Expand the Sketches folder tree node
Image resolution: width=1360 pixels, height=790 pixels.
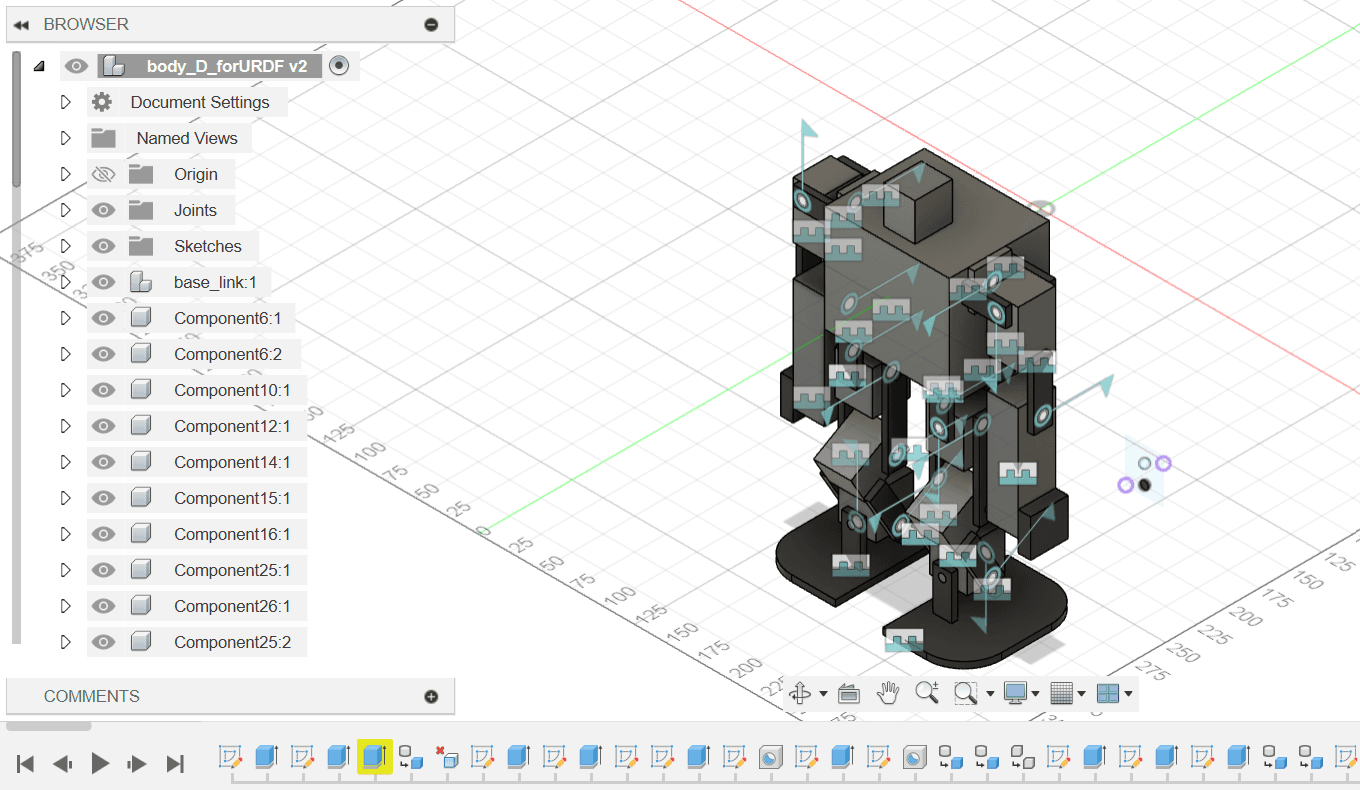(x=66, y=246)
